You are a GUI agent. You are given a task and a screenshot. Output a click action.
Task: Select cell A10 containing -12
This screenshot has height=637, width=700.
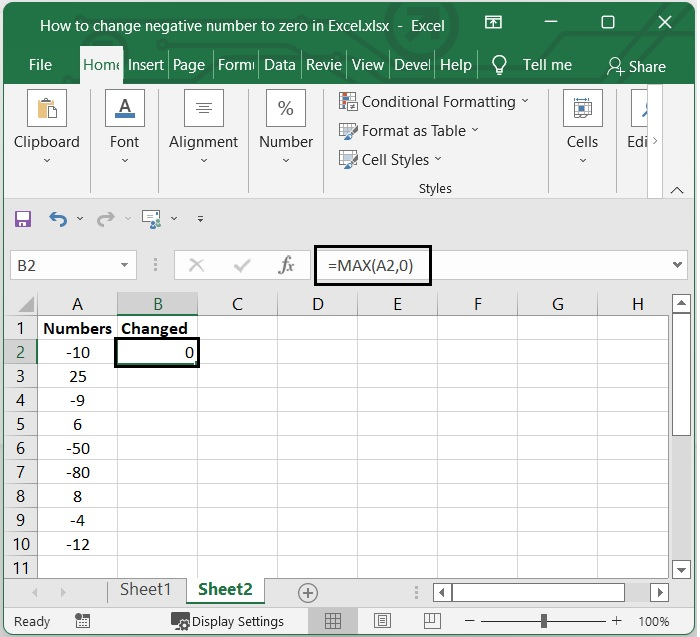pyautogui.click(x=78, y=544)
